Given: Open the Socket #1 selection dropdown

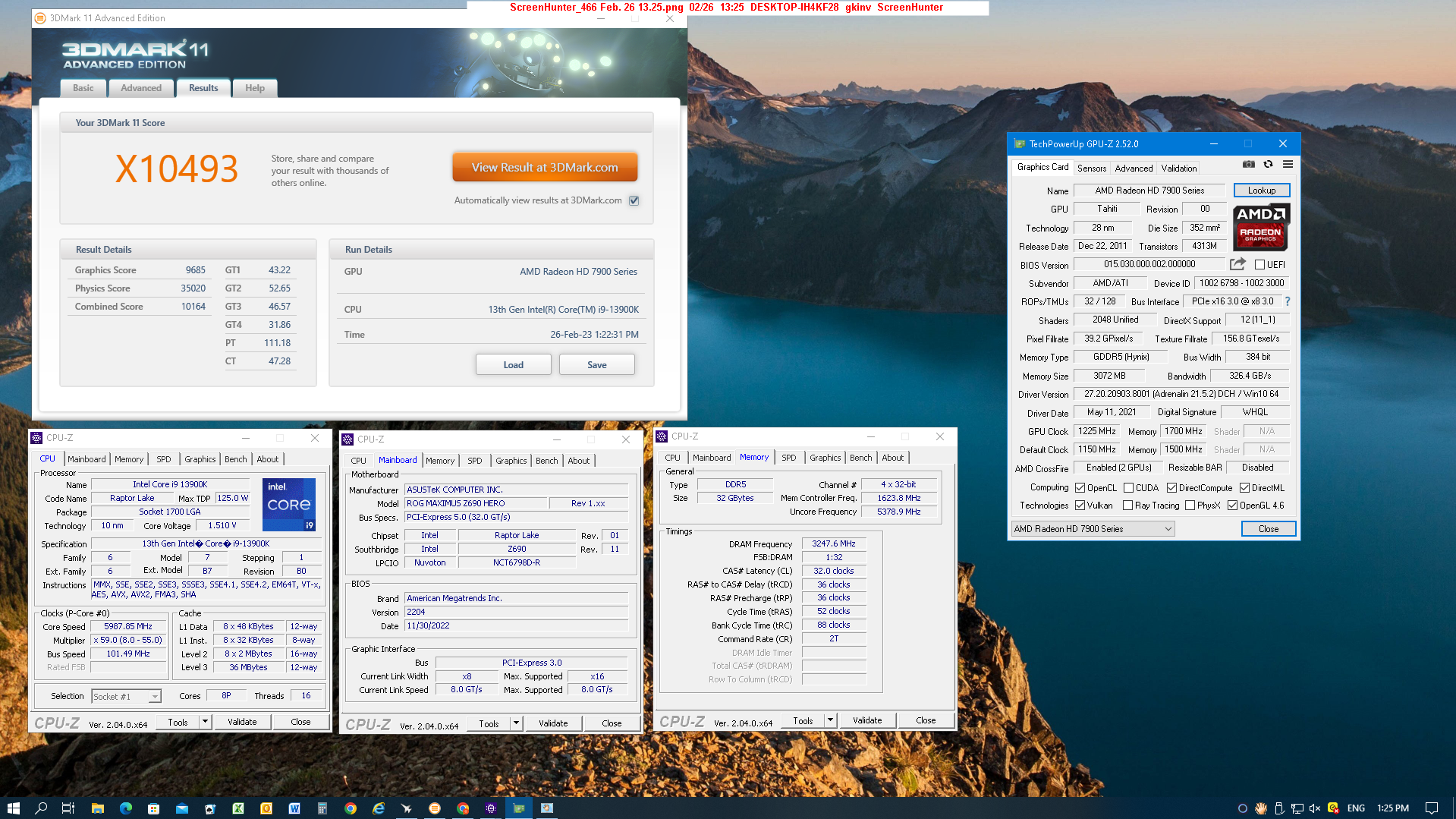Looking at the screenshot, I should tap(126, 696).
